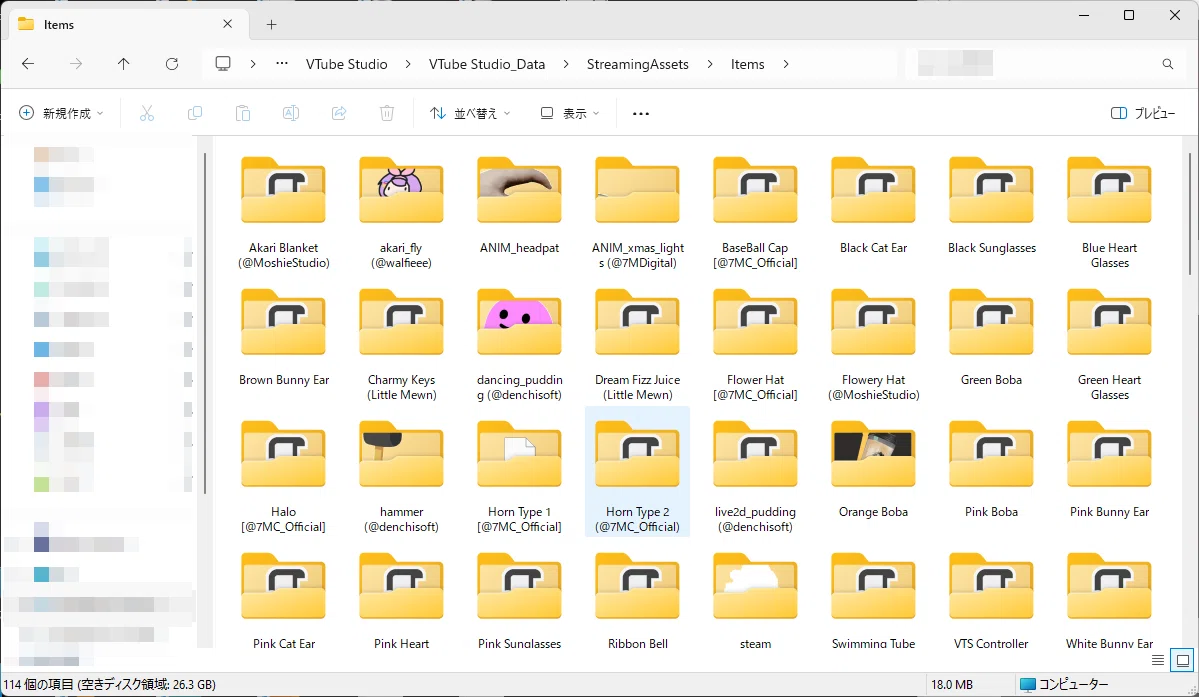Switch to large thumbnails view icon

coord(1183,660)
